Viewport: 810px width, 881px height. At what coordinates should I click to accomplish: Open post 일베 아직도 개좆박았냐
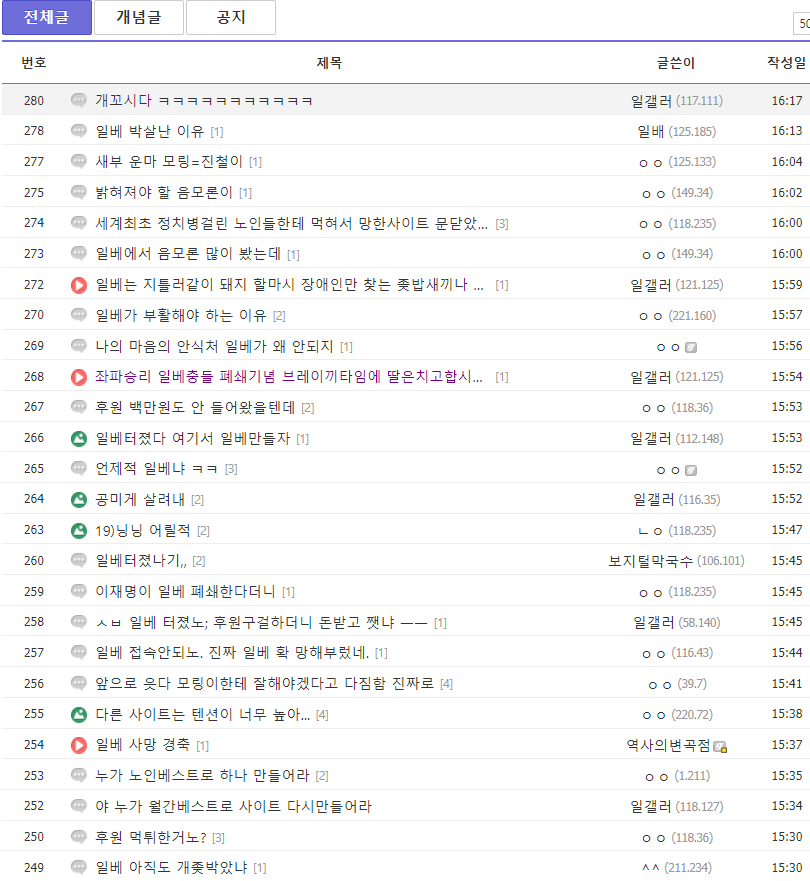pyautogui.click(x=171, y=868)
